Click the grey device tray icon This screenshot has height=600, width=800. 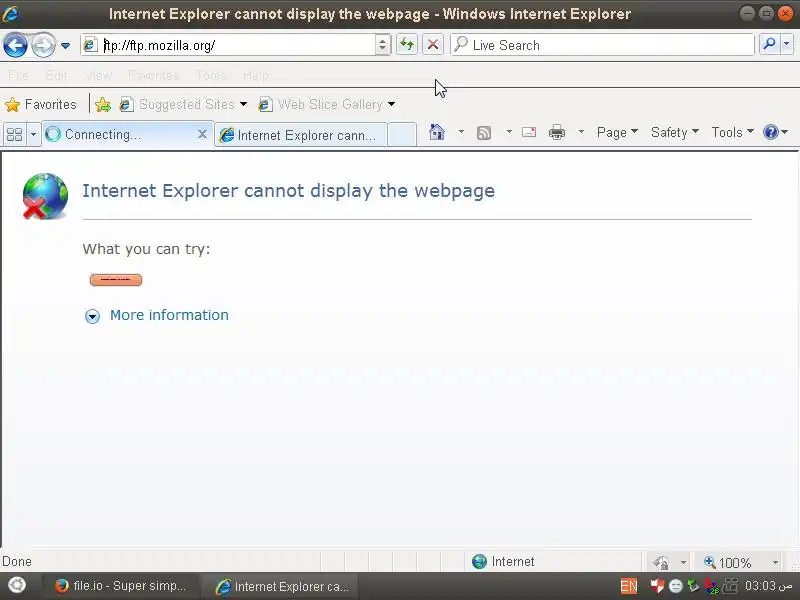(731, 585)
